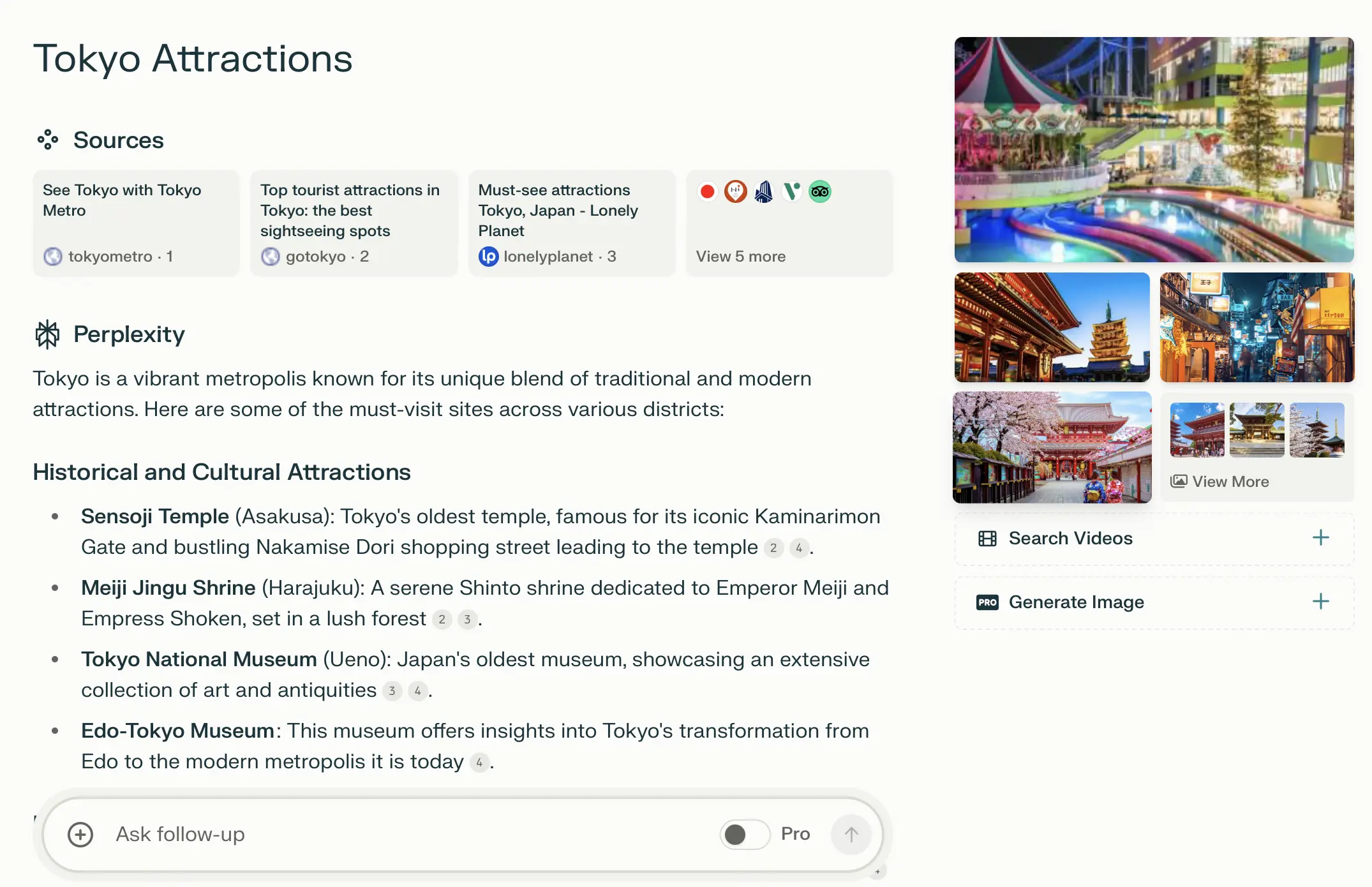Image resolution: width=1372 pixels, height=887 pixels.
Task: Click the Search Videos film icon
Action: (987, 538)
